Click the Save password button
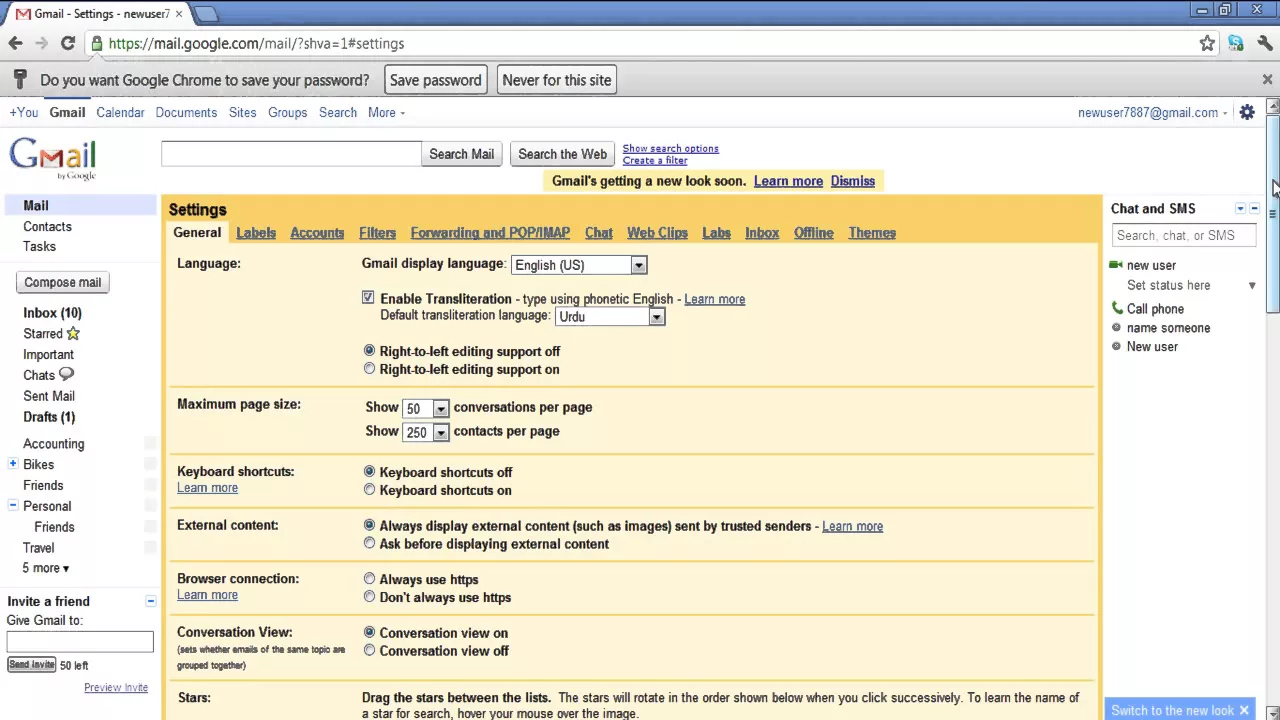1280x720 pixels. (x=435, y=80)
